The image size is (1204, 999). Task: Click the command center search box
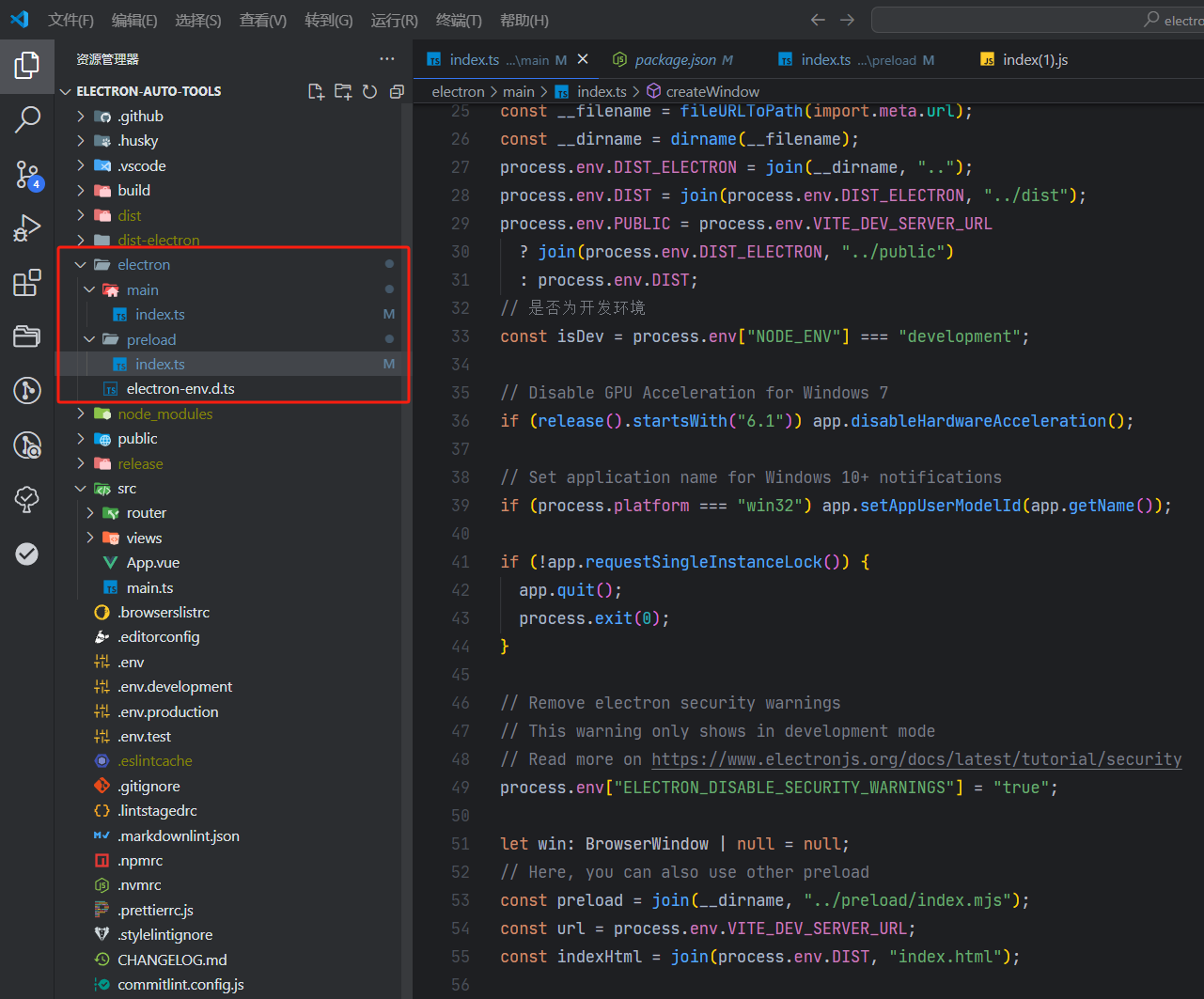tap(1038, 20)
